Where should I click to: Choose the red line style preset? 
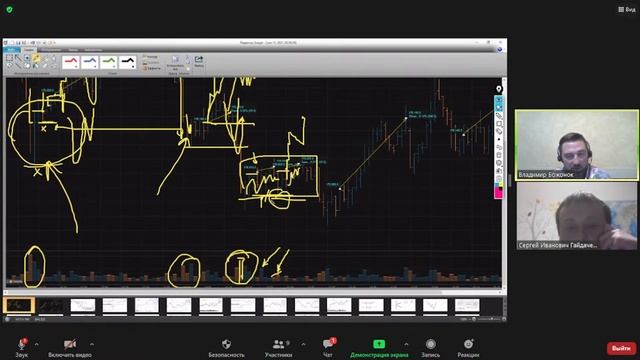(x=71, y=62)
